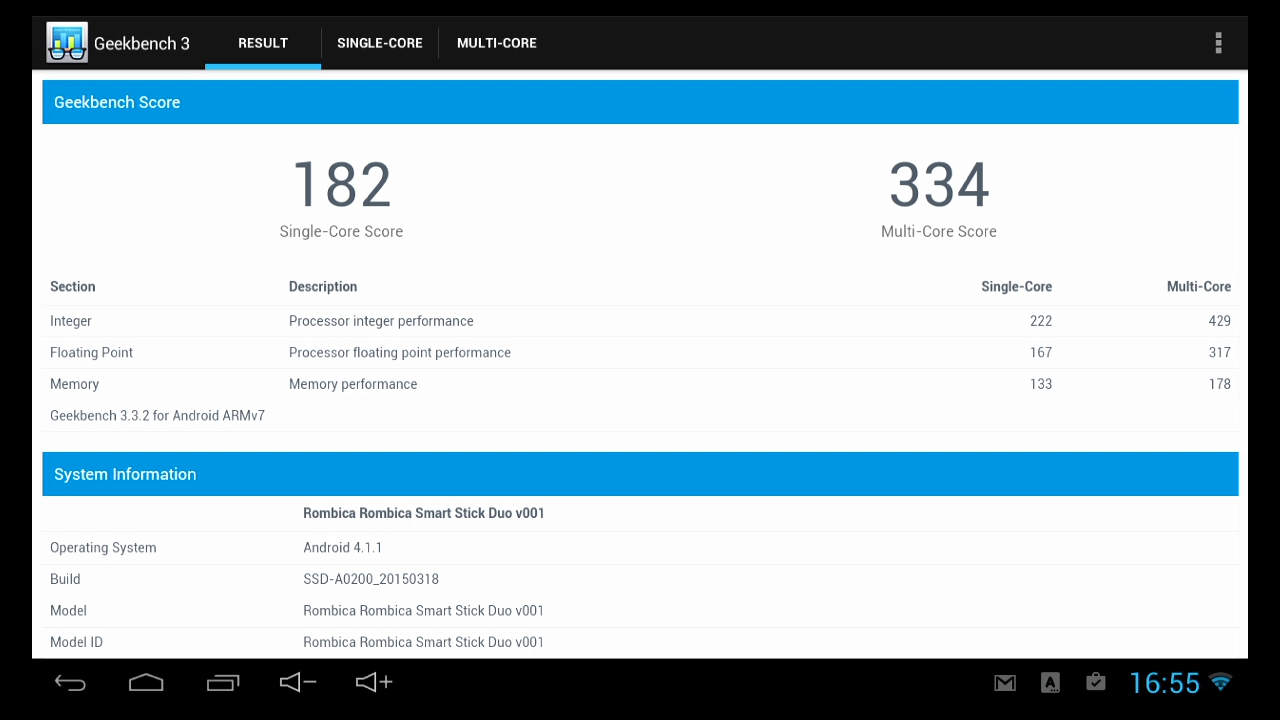
Task: Tap the single-core score 182
Action: 341,185
